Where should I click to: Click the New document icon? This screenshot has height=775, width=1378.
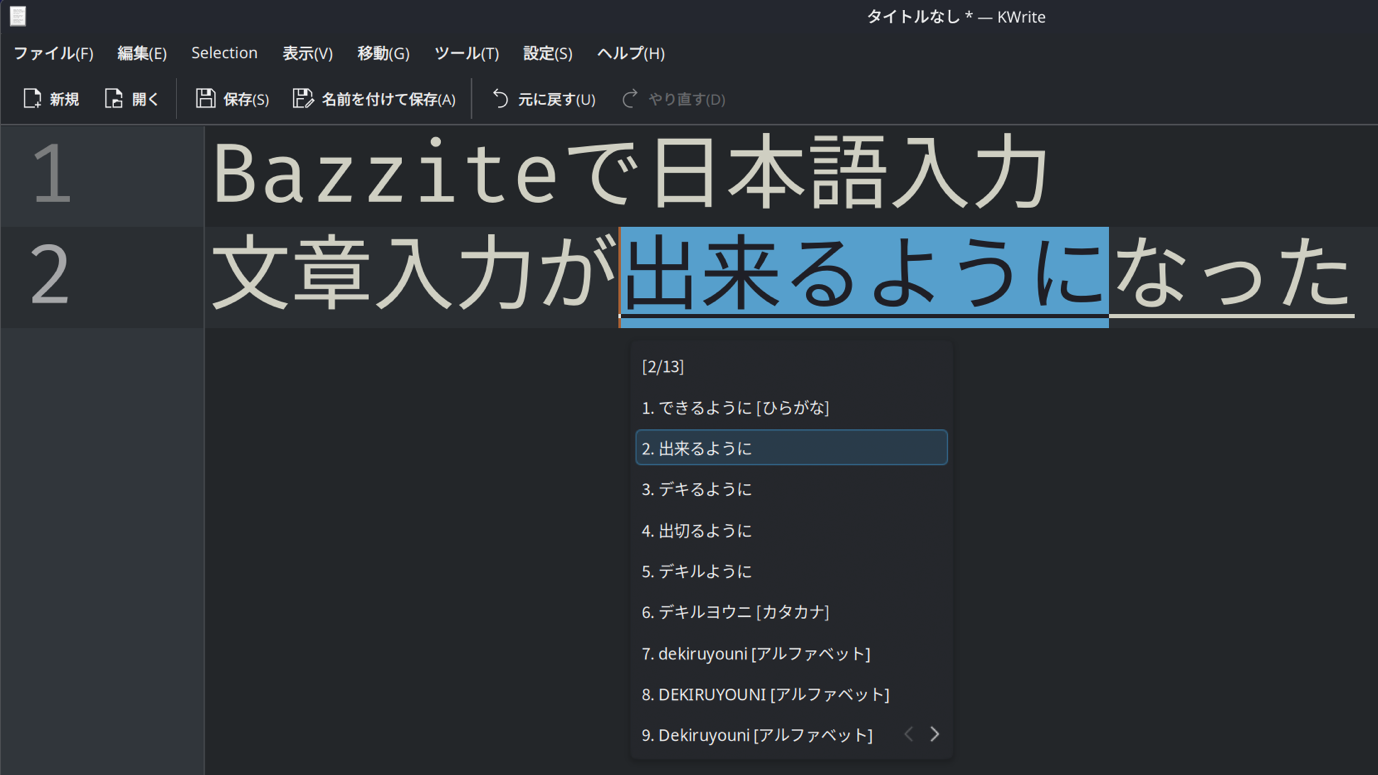click(x=32, y=98)
